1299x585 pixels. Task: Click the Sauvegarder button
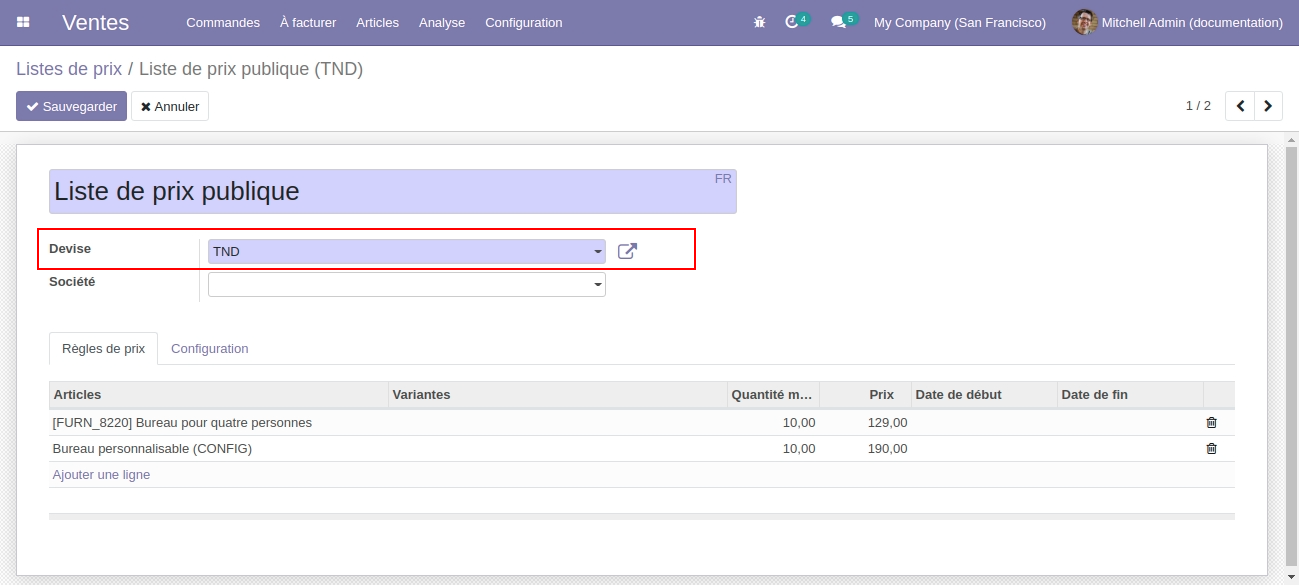71,106
